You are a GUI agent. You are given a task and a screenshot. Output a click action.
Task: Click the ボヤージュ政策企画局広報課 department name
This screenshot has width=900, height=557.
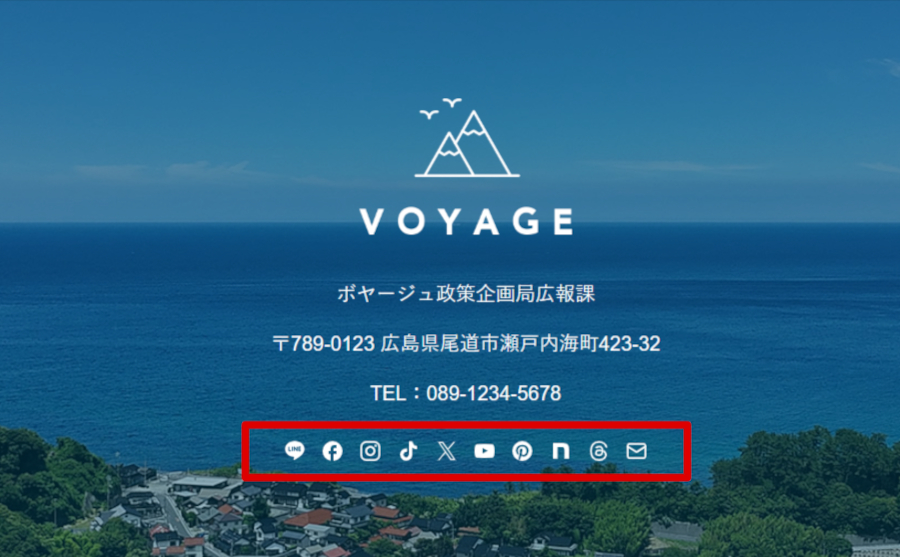(466, 293)
